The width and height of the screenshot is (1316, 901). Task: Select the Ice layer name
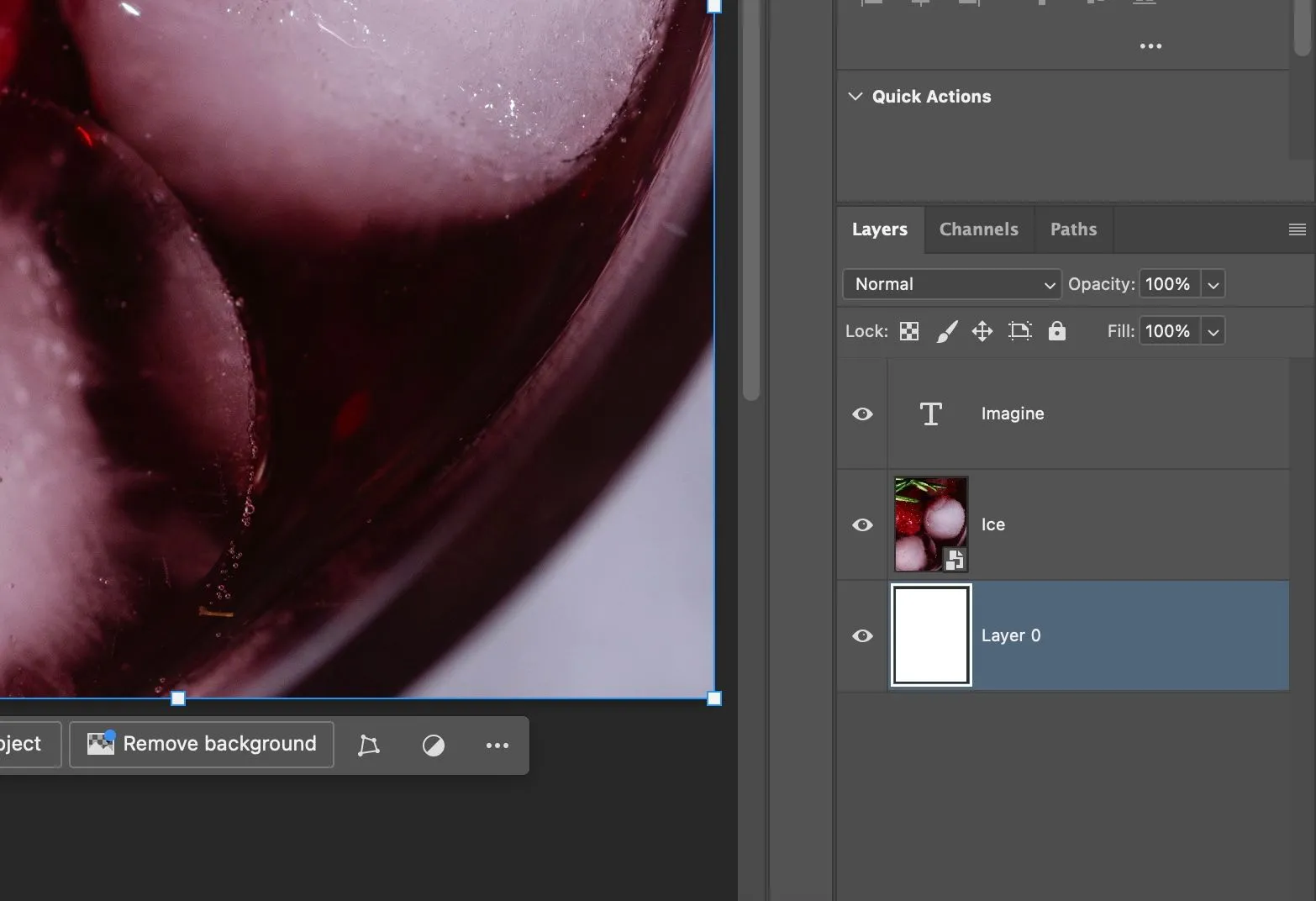[x=993, y=524]
